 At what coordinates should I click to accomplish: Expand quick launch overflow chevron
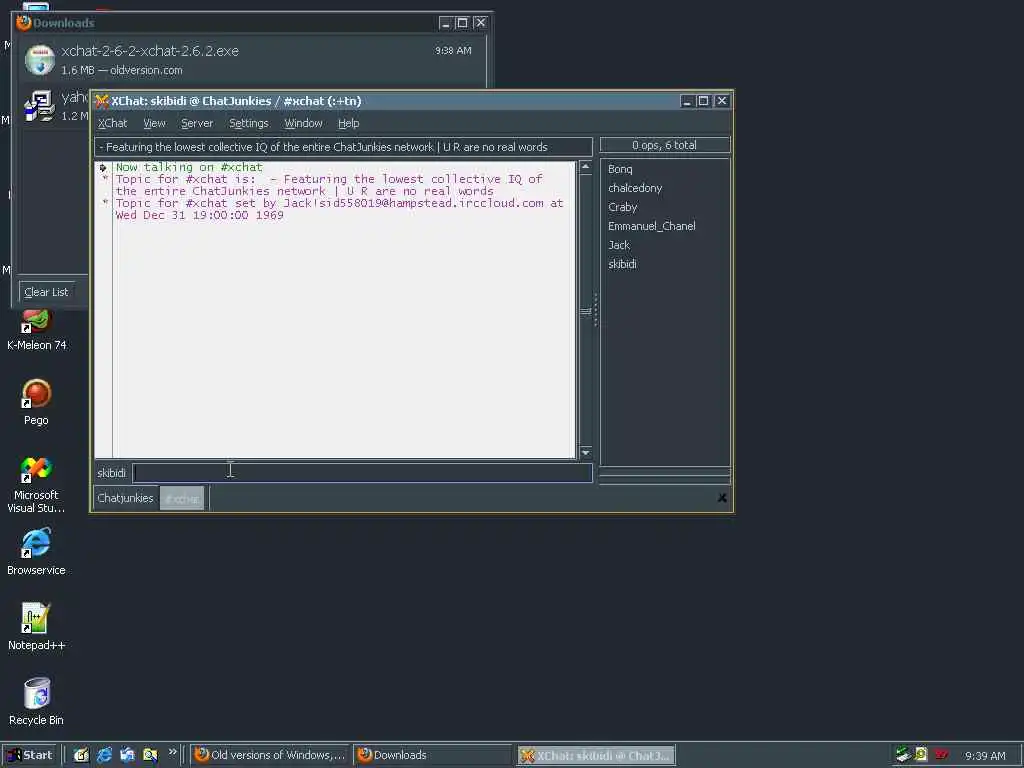click(172, 752)
